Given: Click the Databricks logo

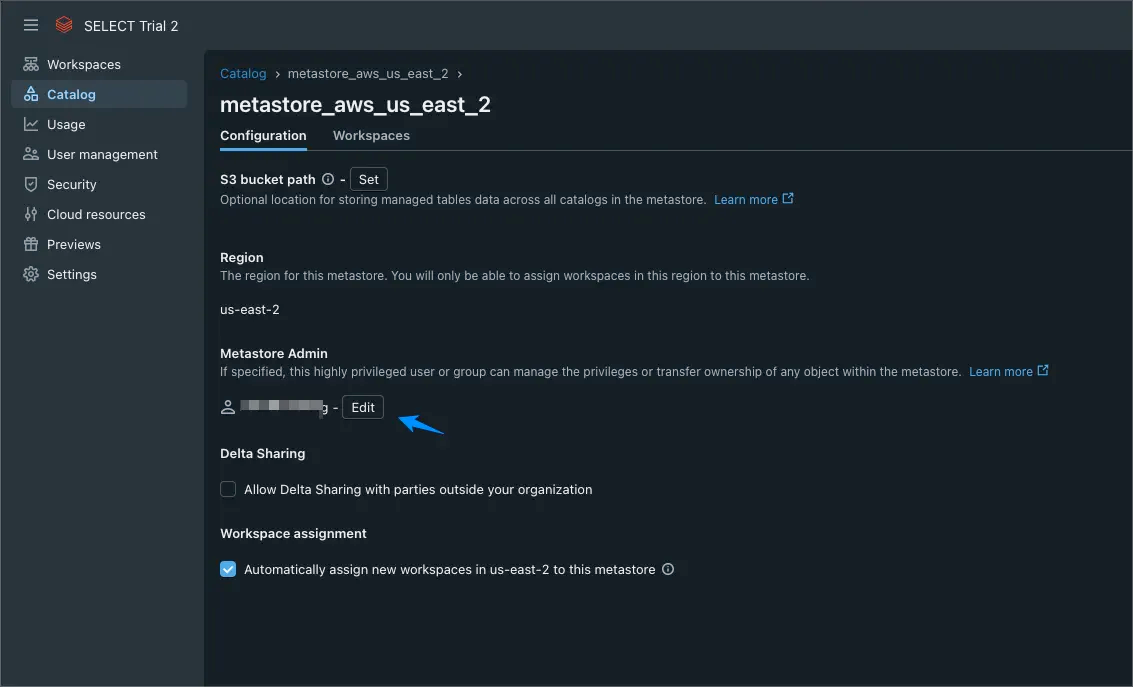Looking at the screenshot, I should 64,25.
